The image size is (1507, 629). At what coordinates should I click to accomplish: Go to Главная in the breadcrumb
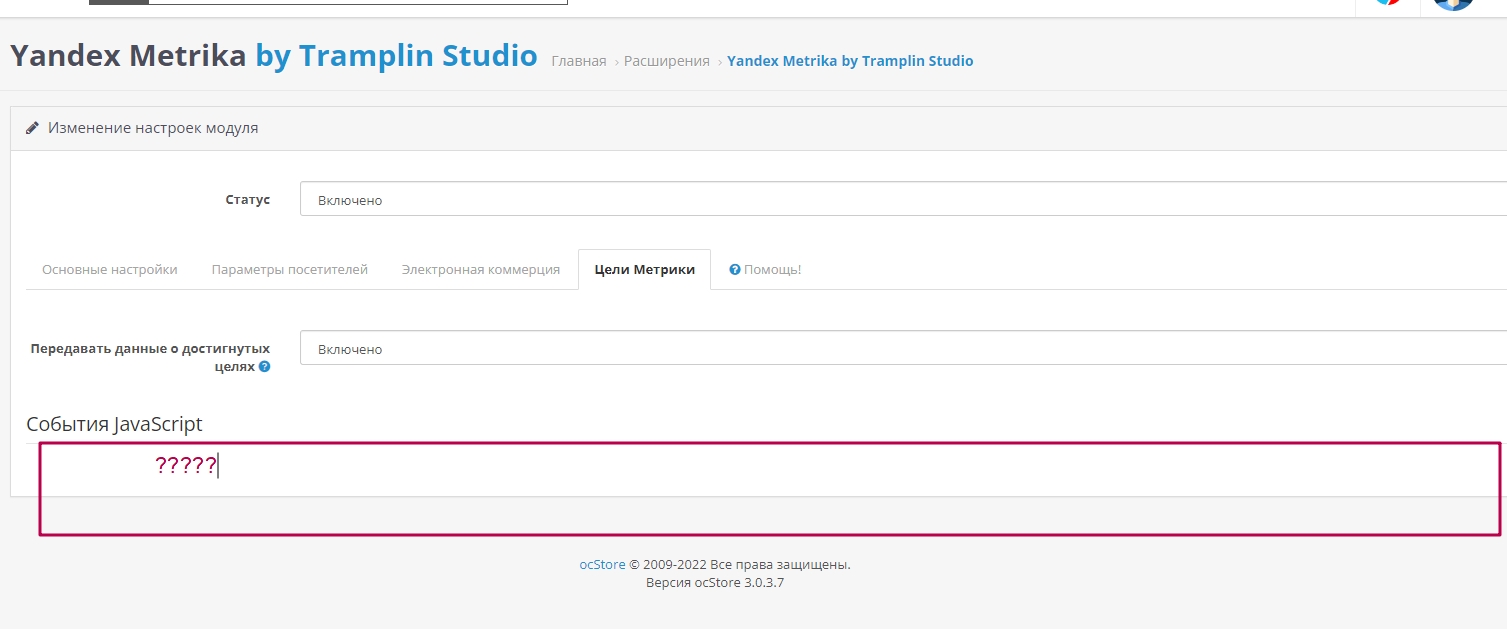point(578,61)
